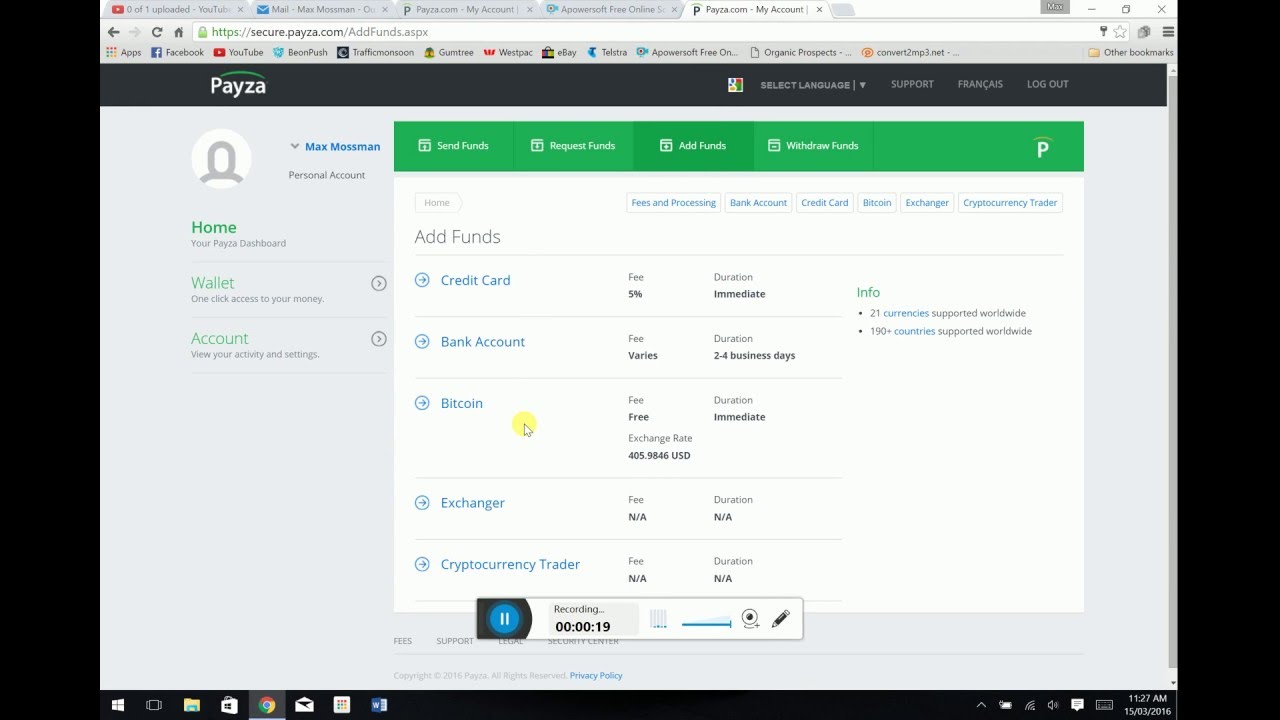The image size is (1280, 720).
Task: Open Support in the top header
Action: (912, 84)
